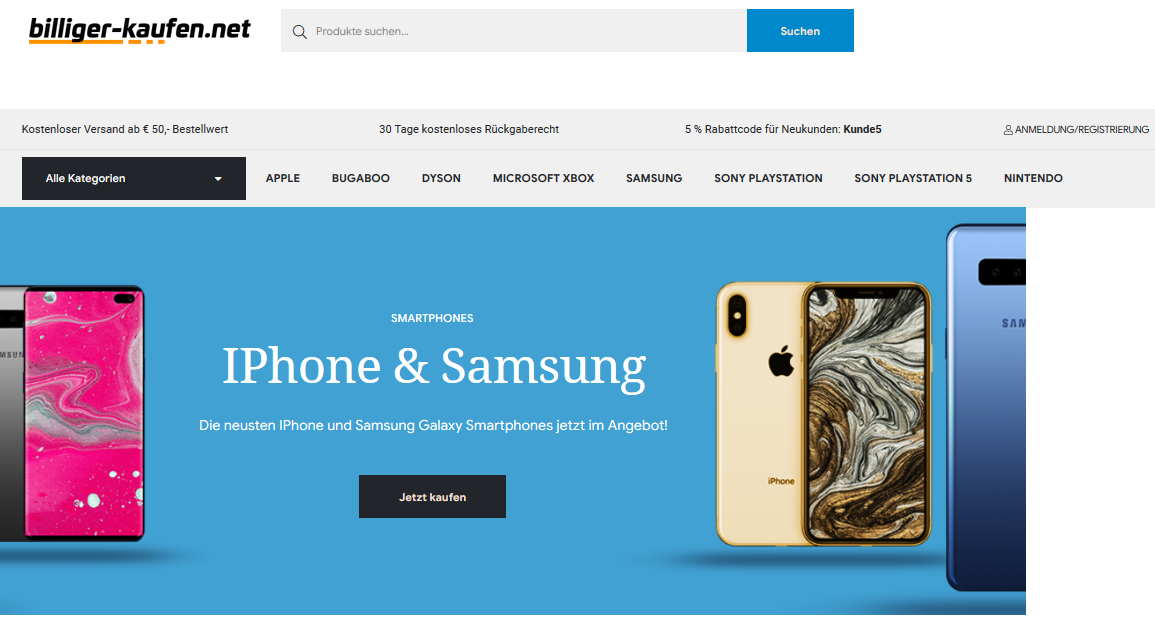
Task: Click the IPhone & Samsung banner headline
Action: pos(434,366)
